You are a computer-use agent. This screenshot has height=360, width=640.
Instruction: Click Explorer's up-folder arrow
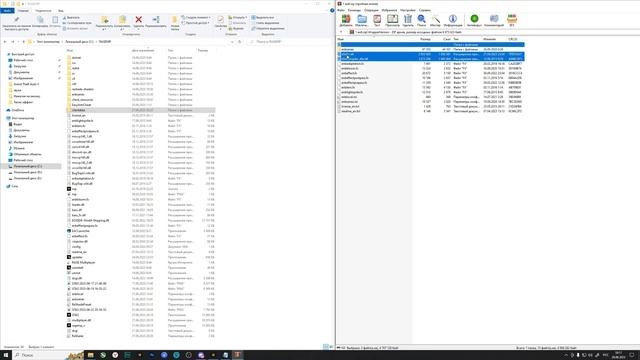pos(24,42)
